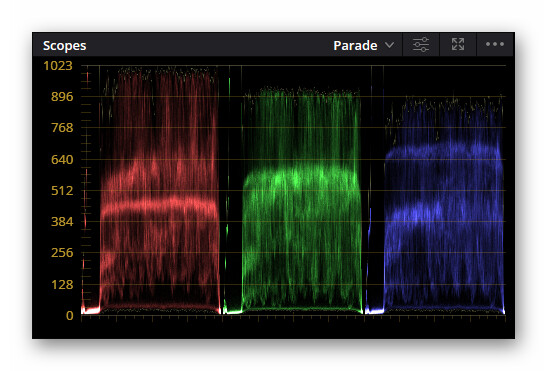Expand scopes to floating window icon

(x=458, y=44)
